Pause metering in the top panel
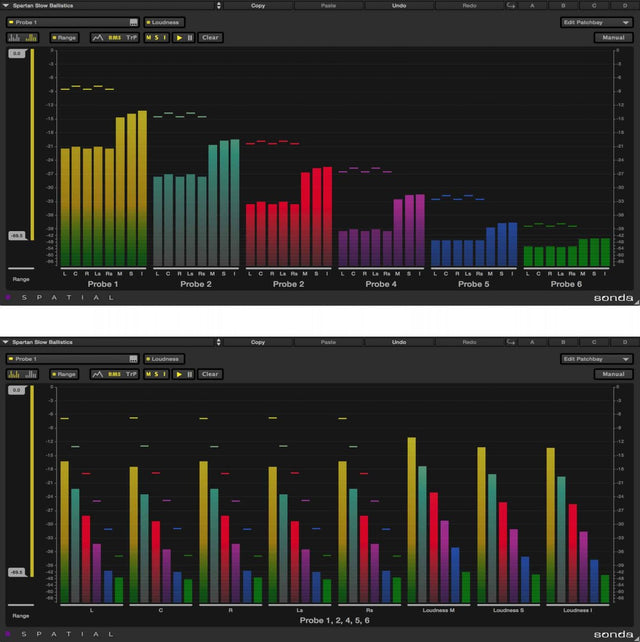This screenshot has height=642, width=640. [188, 38]
